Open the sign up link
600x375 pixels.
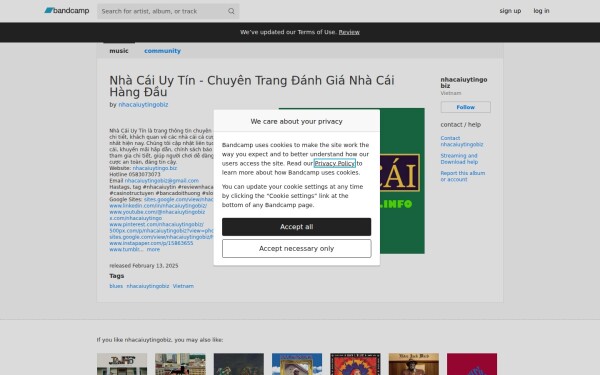tap(510, 11)
